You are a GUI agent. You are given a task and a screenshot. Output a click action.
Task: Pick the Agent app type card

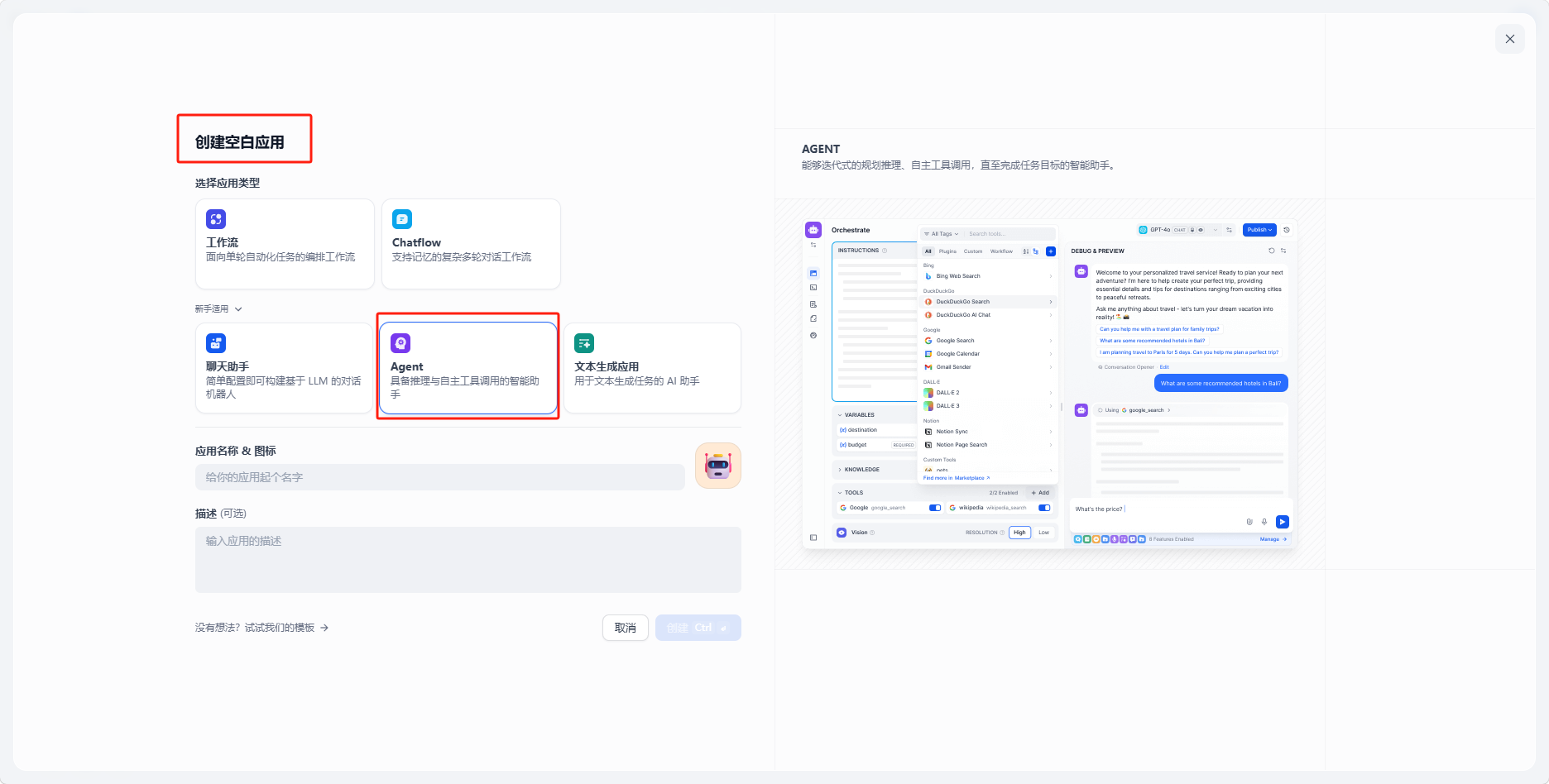point(468,368)
